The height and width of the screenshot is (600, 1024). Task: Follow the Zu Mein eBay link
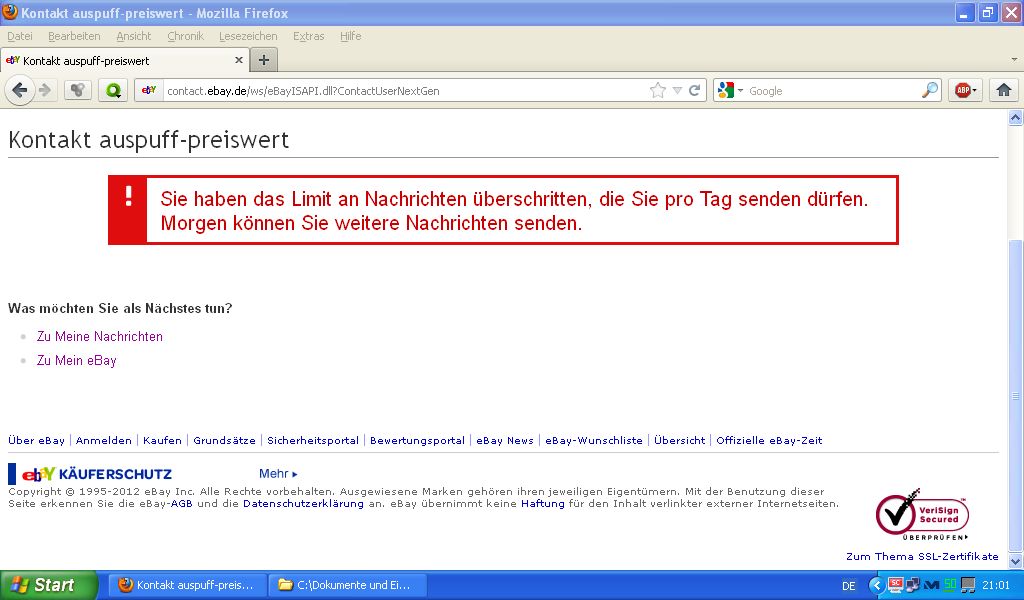(76, 360)
